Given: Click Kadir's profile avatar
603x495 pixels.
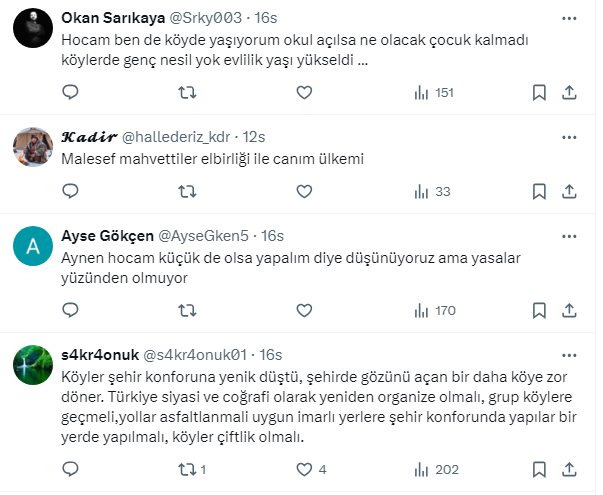Looking at the screenshot, I should 33,148.
